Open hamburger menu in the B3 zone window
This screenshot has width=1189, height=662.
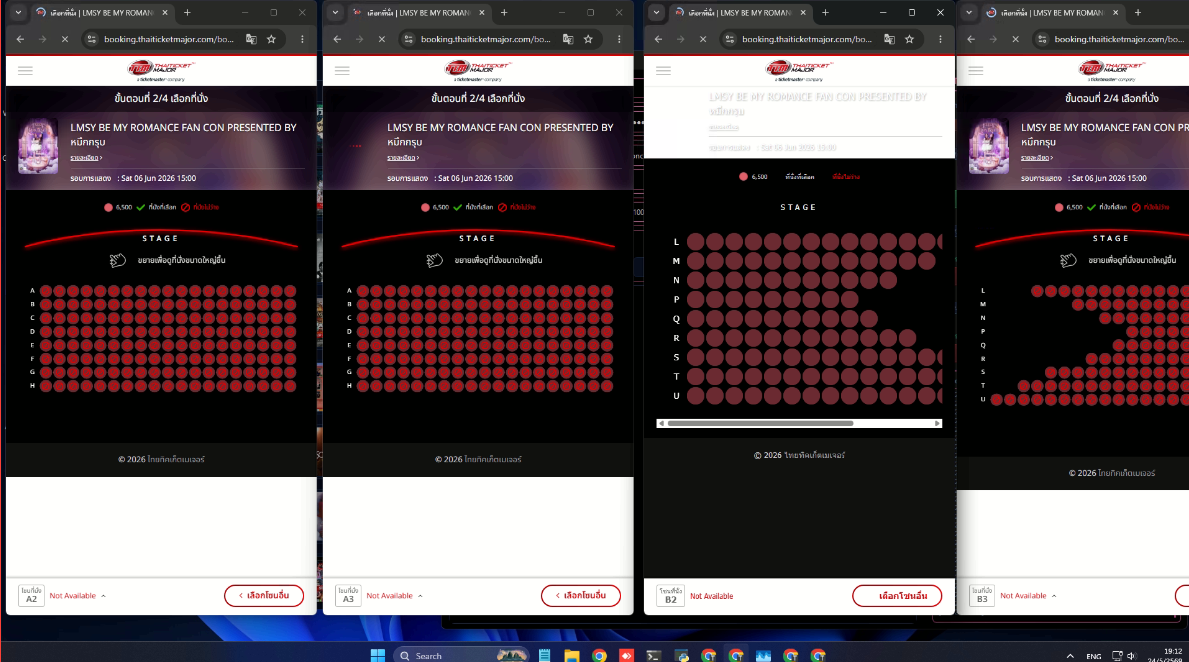[976, 70]
